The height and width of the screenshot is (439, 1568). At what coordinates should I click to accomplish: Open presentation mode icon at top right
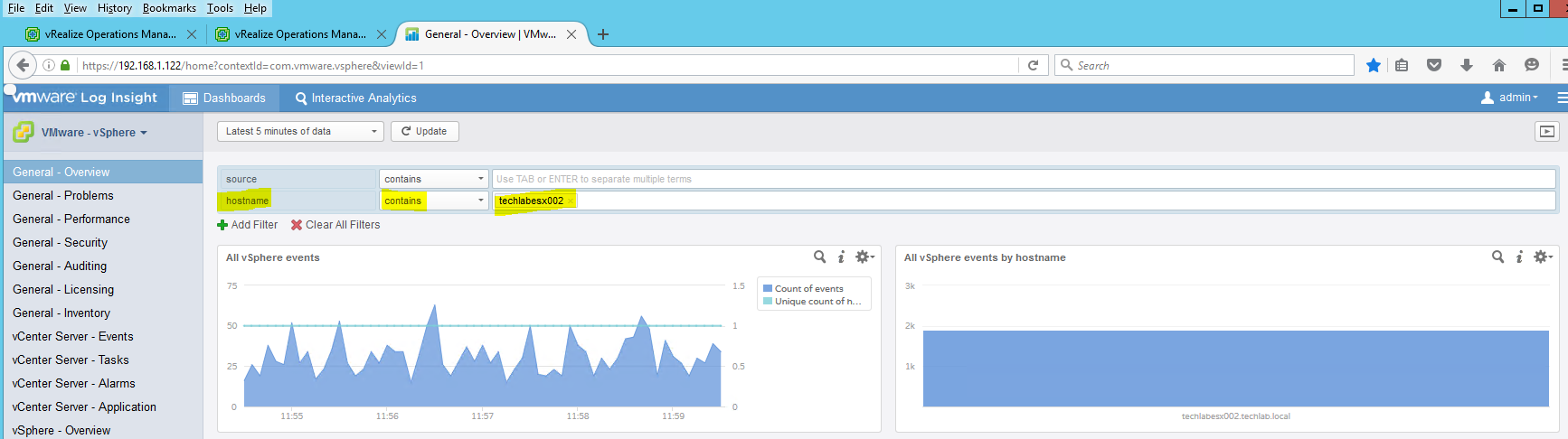[x=1547, y=132]
